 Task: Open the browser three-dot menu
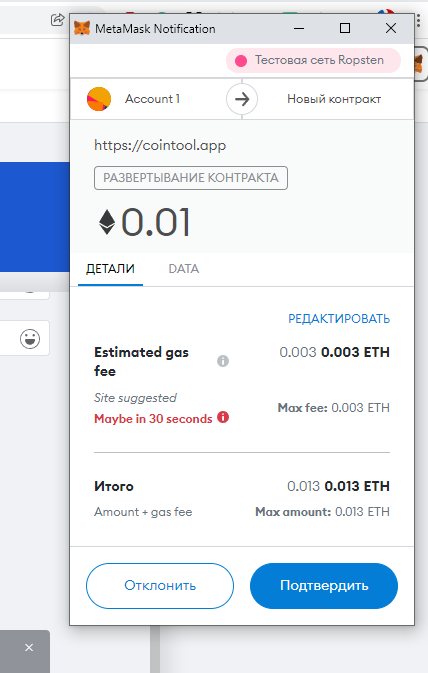point(419,20)
